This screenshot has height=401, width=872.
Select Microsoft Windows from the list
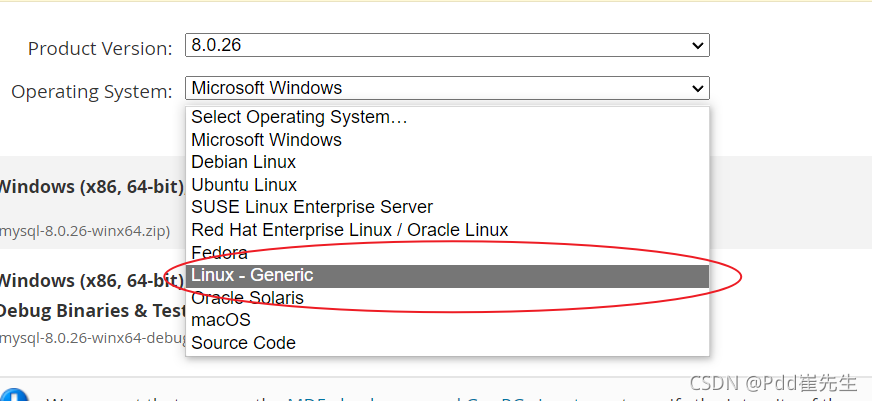(x=447, y=140)
